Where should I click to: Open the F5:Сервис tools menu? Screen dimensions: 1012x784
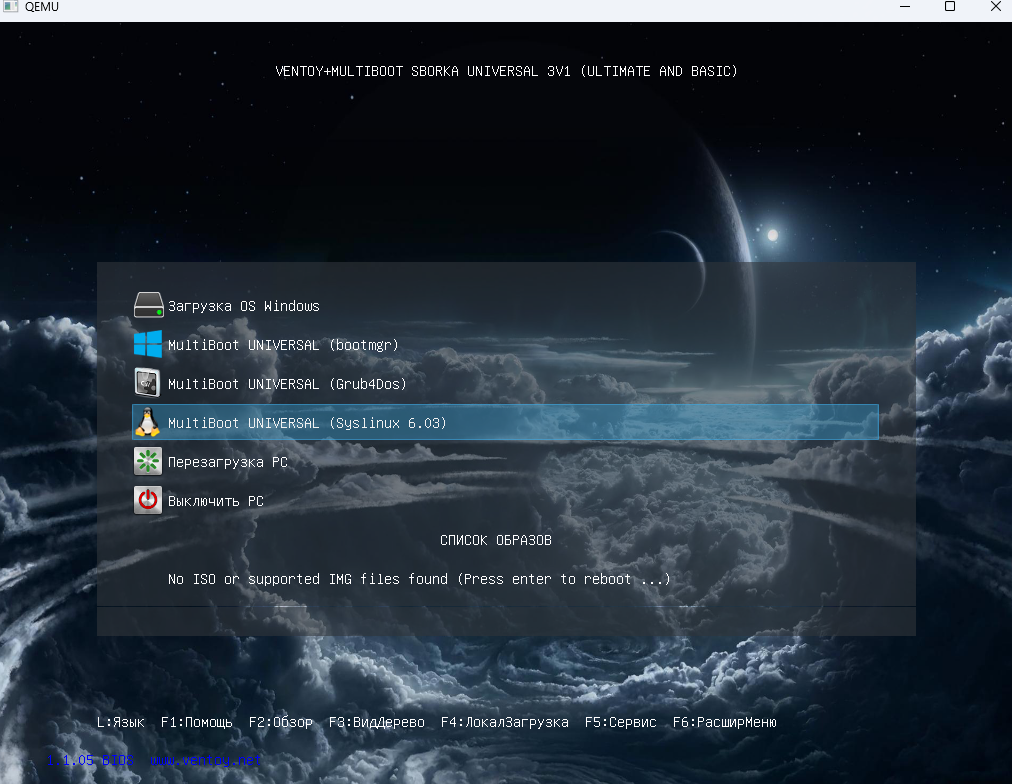(621, 722)
